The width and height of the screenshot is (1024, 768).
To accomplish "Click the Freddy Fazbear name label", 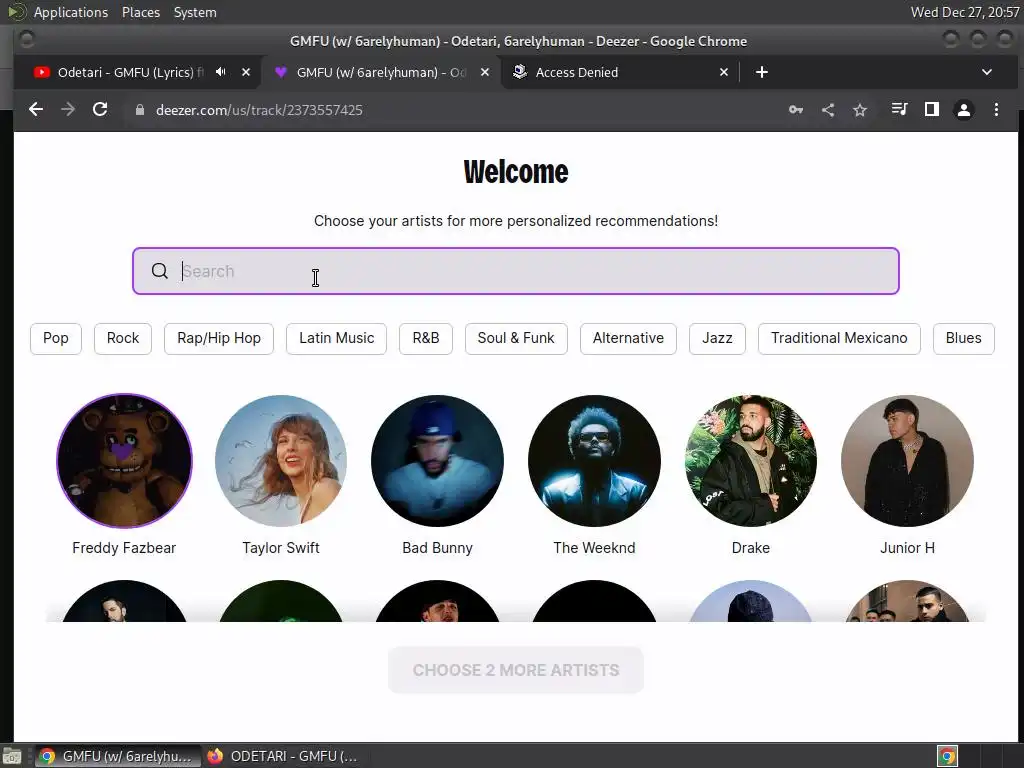I will [x=124, y=548].
